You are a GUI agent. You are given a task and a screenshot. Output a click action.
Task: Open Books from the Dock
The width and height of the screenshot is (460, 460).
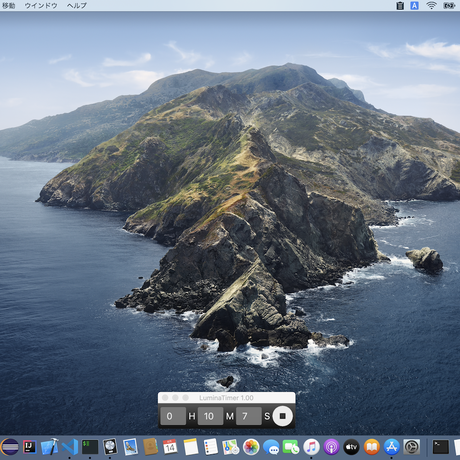(x=372, y=447)
